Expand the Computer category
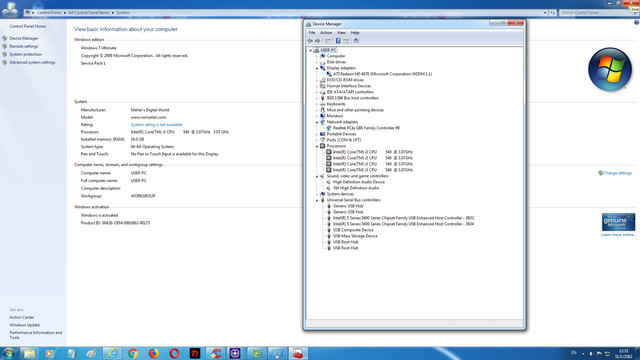This screenshot has width=640, height=360. 317,56
